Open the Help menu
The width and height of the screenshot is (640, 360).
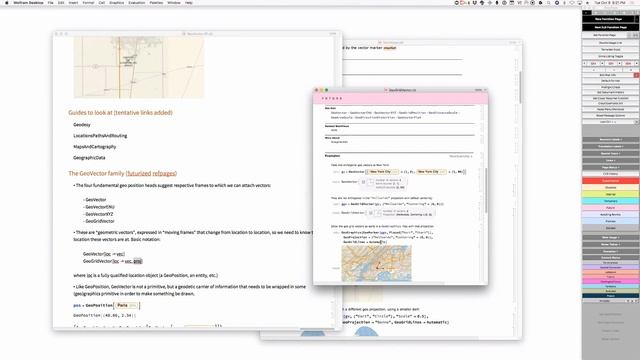(x=189, y=2)
